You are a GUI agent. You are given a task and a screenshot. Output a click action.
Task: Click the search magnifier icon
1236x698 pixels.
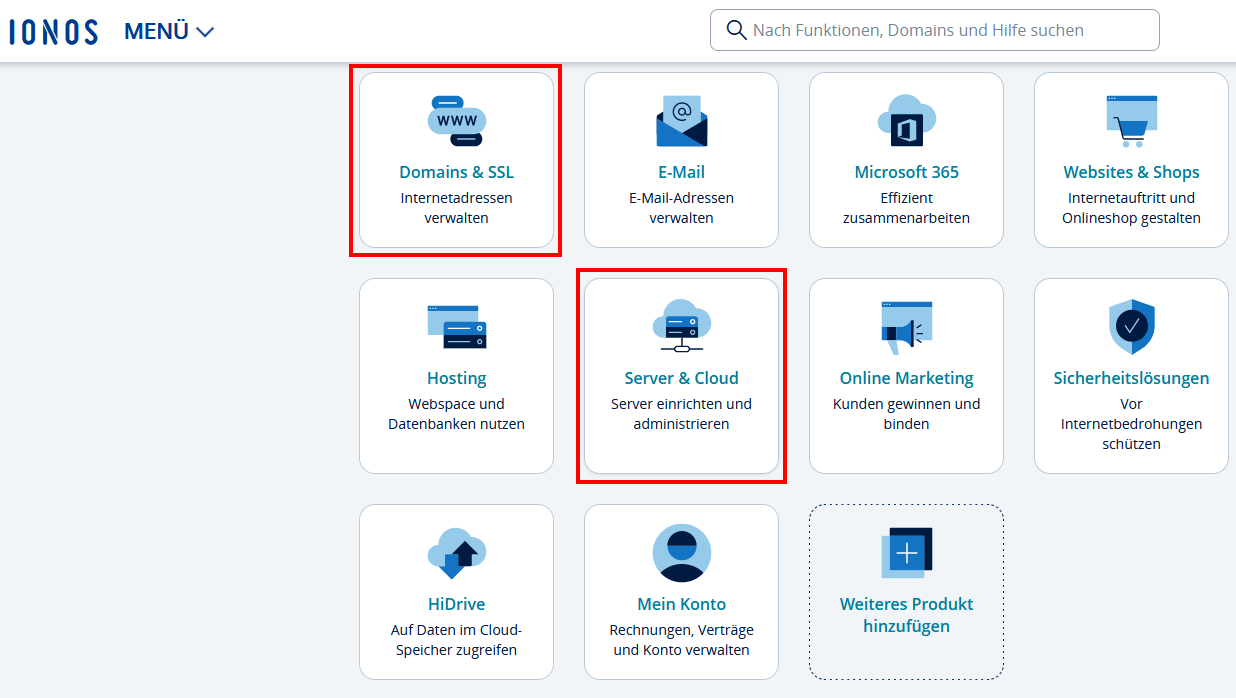point(737,30)
